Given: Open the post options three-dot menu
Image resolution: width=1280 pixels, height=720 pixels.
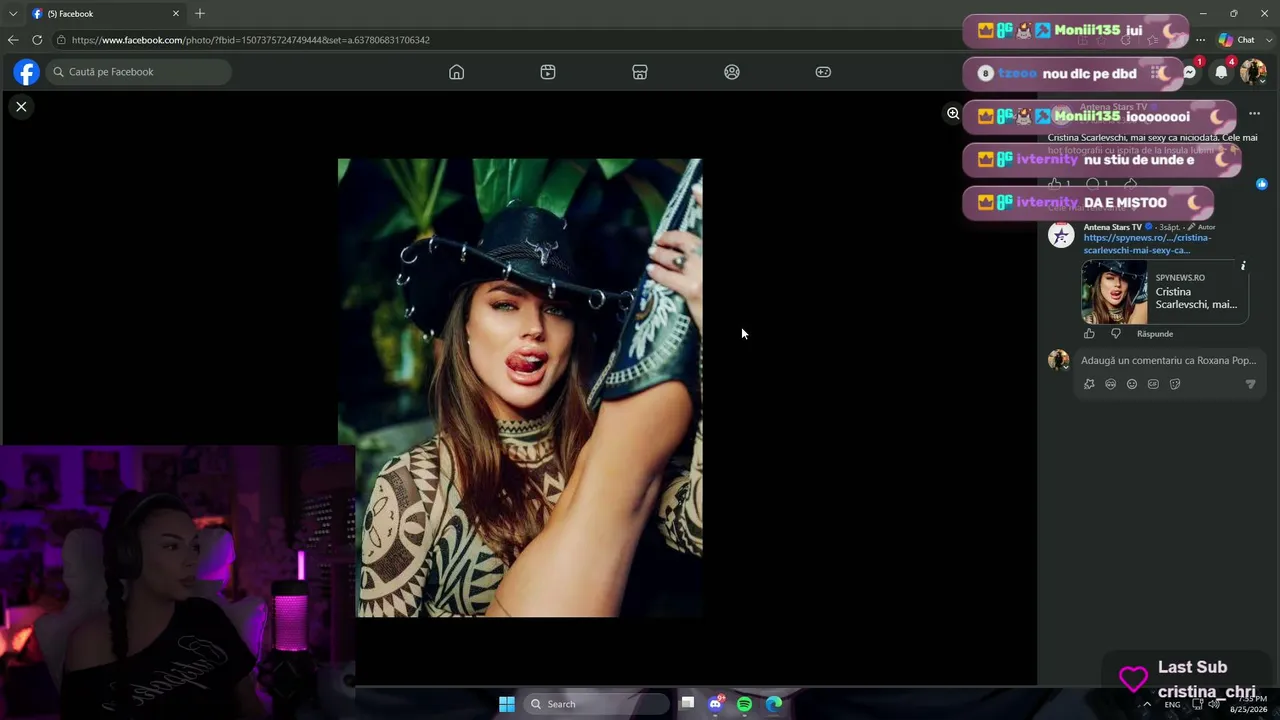Looking at the screenshot, I should click(x=1254, y=113).
